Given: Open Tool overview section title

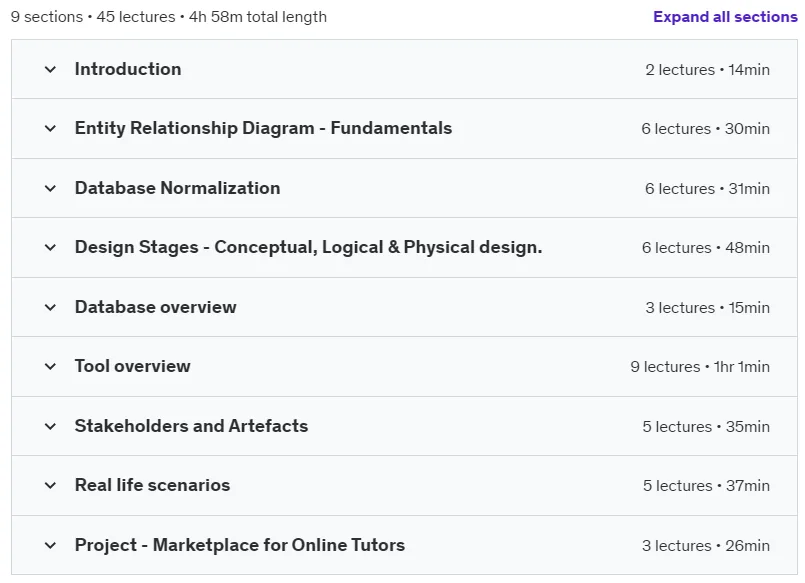Looking at the screenshot, I should click(132, 366).
